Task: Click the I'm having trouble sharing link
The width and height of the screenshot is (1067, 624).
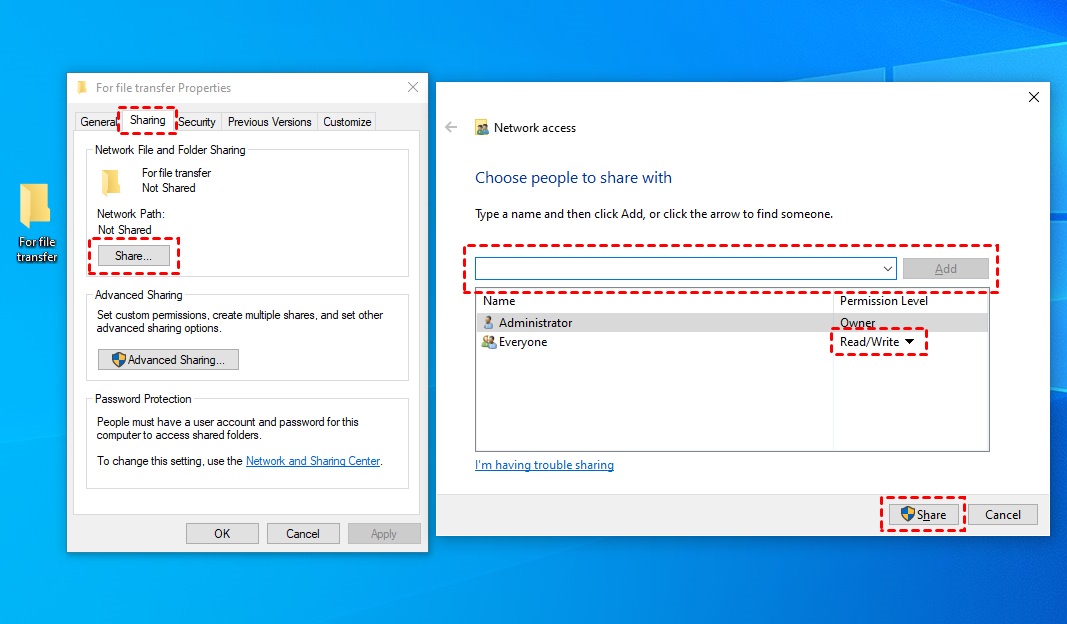Action: point(544,464)
